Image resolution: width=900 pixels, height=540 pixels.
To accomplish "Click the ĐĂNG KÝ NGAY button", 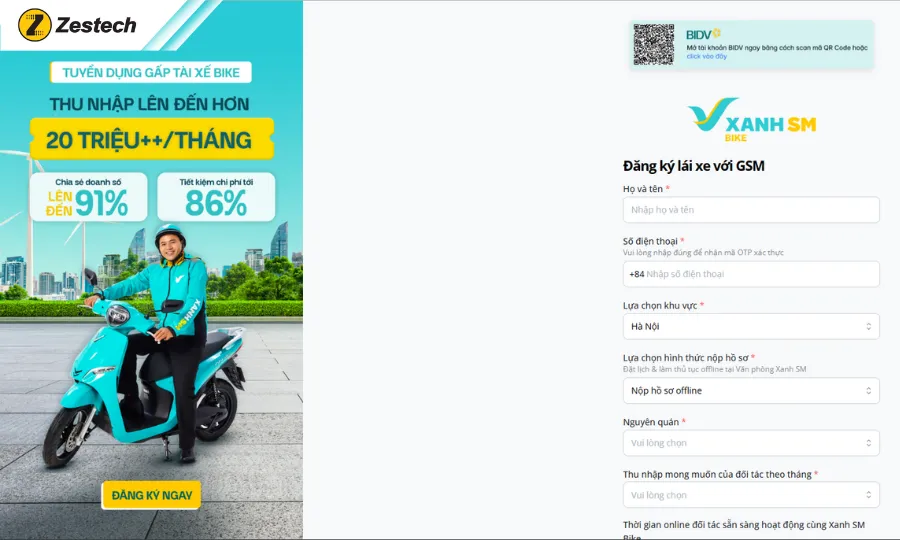I will point(152,495).
